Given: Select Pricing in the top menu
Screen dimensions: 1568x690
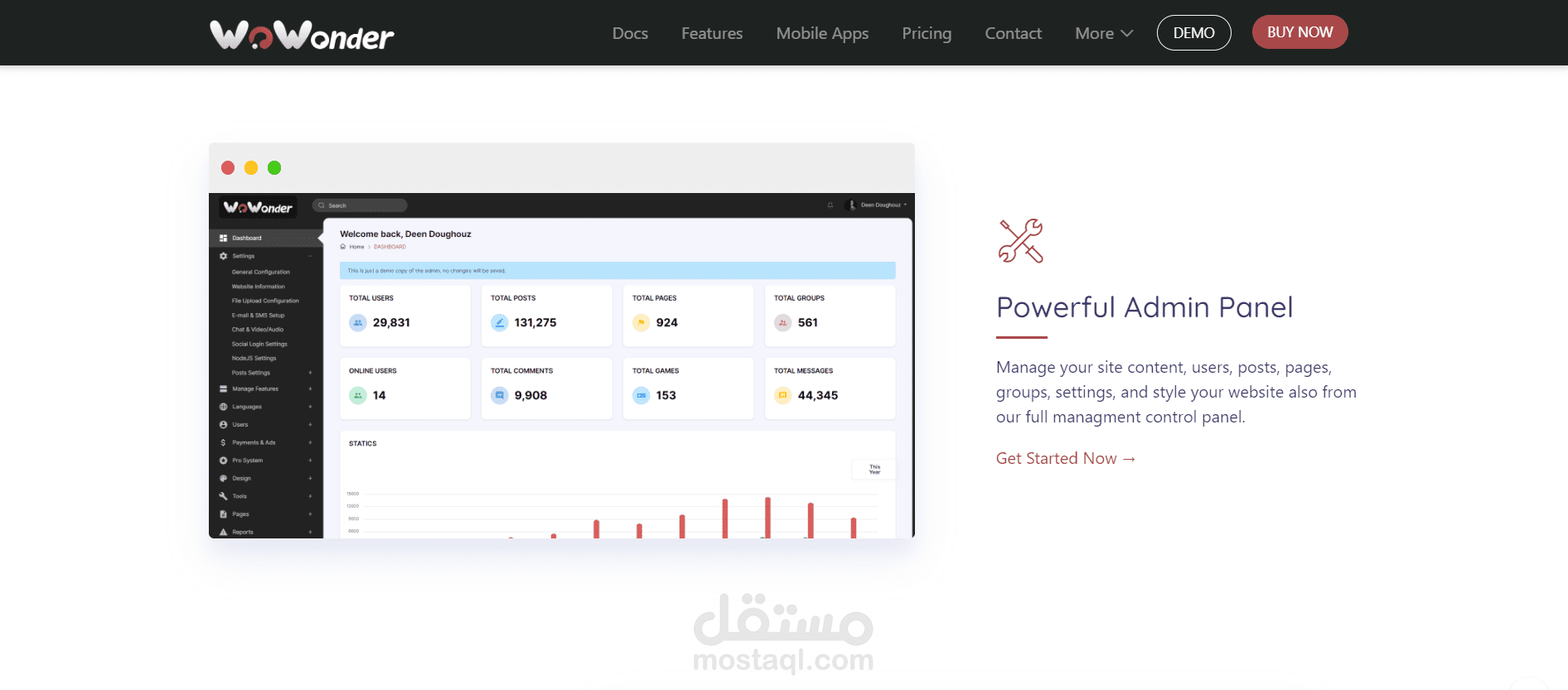Looking at the screenshot, I should click(x=927, y=33).
